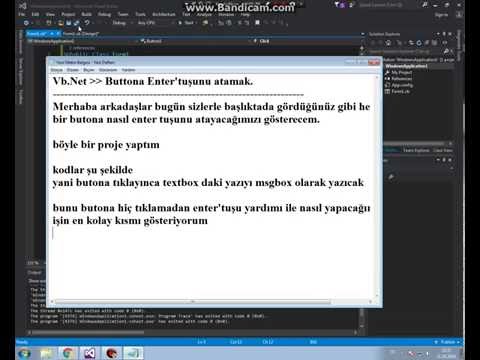Screen dimensions: 480x360
Task: Switch to the Class View tab
Action: (x=443, y=150)
